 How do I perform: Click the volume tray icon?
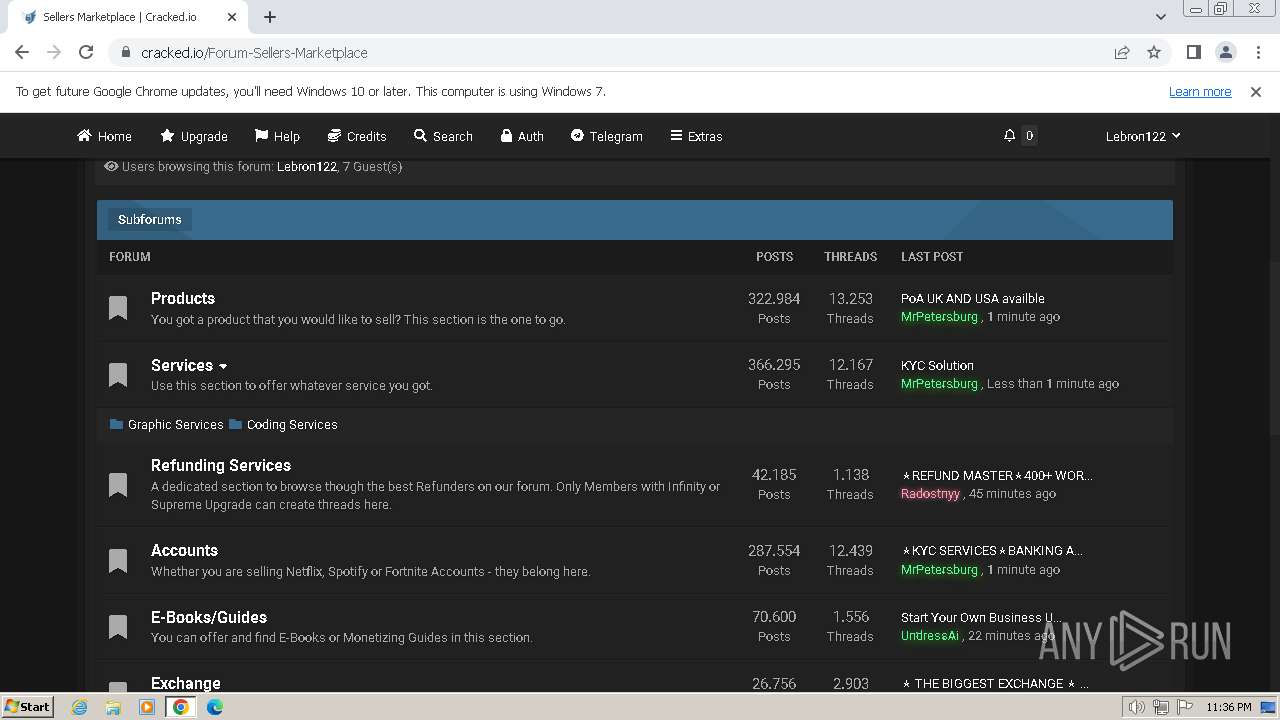(x=1137, y=707)
